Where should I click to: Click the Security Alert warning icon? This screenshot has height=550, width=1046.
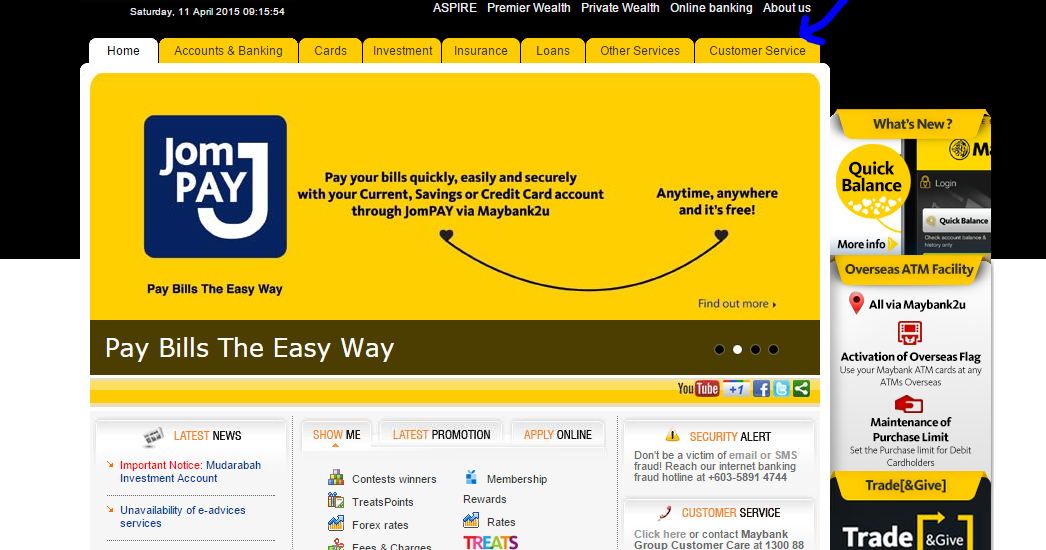672,436
